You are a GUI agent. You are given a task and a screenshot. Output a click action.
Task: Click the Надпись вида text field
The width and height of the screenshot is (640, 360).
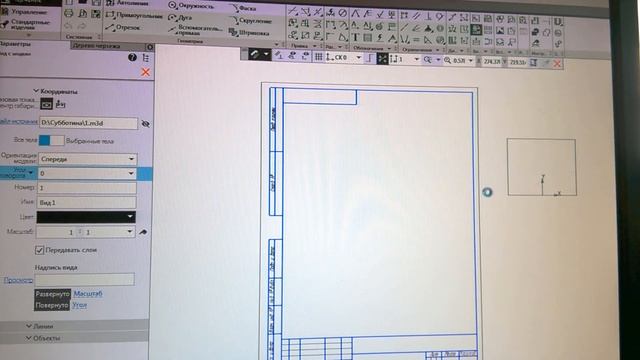click(84, 279)
